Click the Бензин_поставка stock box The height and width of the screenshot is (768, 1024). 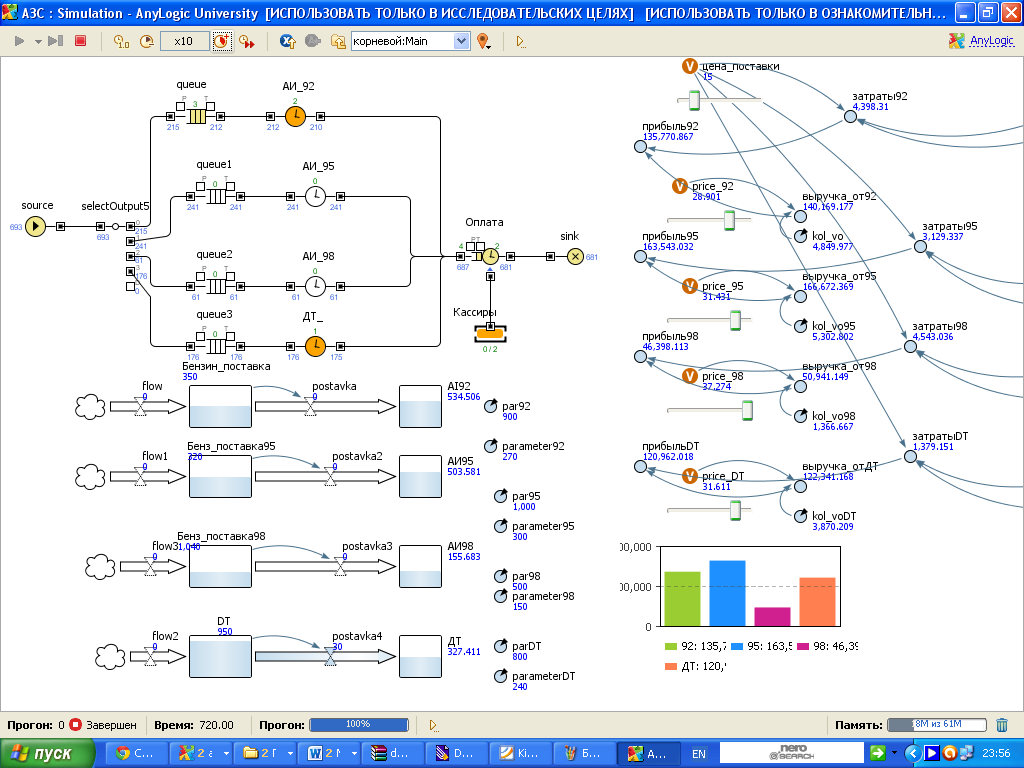[x=220, y=407]
